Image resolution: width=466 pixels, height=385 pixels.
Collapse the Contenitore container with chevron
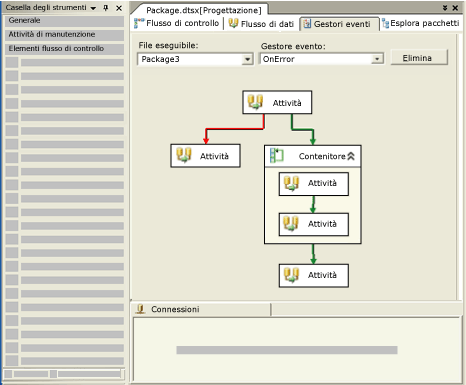(351, 156)
